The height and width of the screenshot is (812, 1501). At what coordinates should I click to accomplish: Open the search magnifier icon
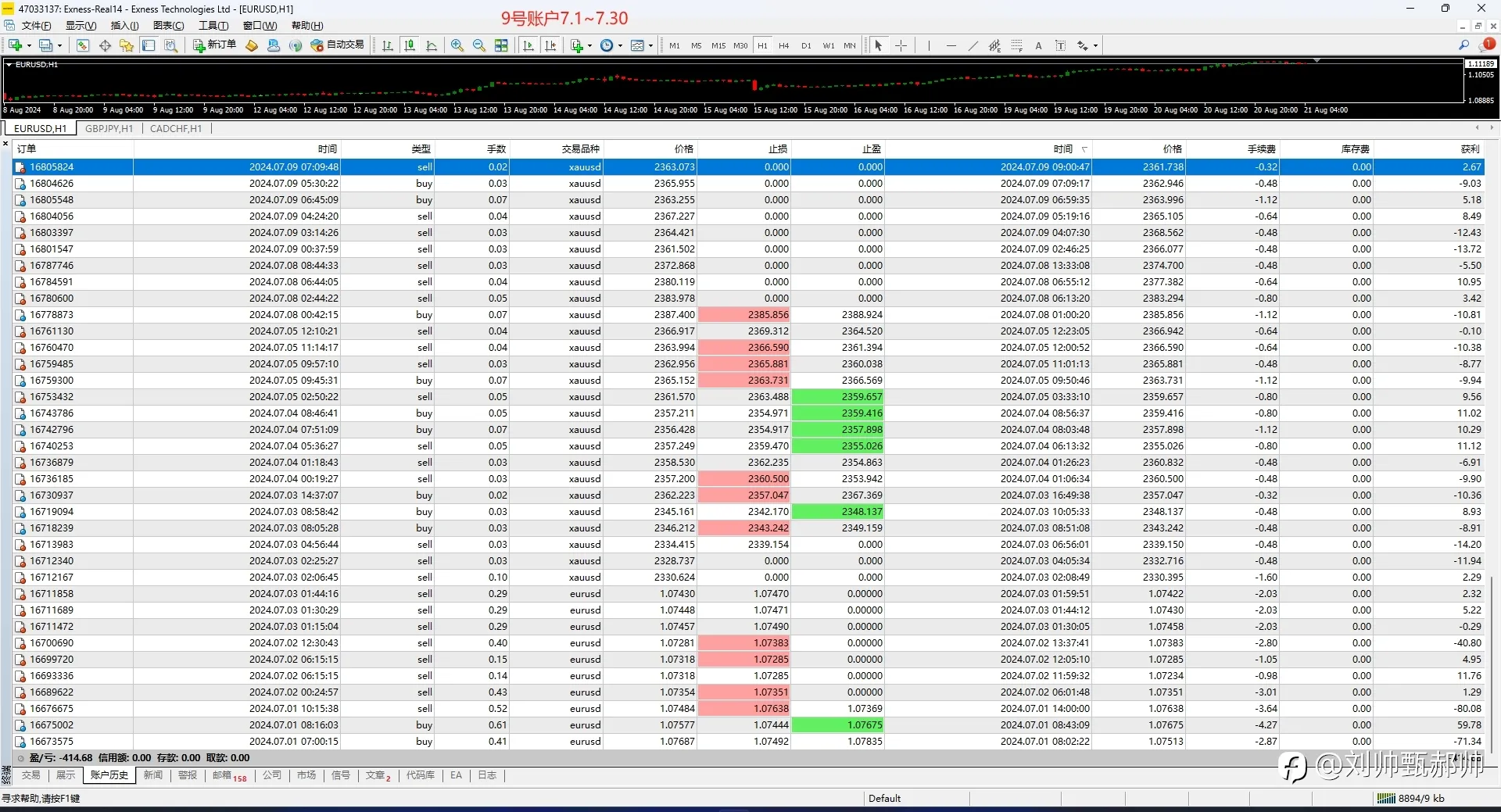click(x=1463, y=45)
